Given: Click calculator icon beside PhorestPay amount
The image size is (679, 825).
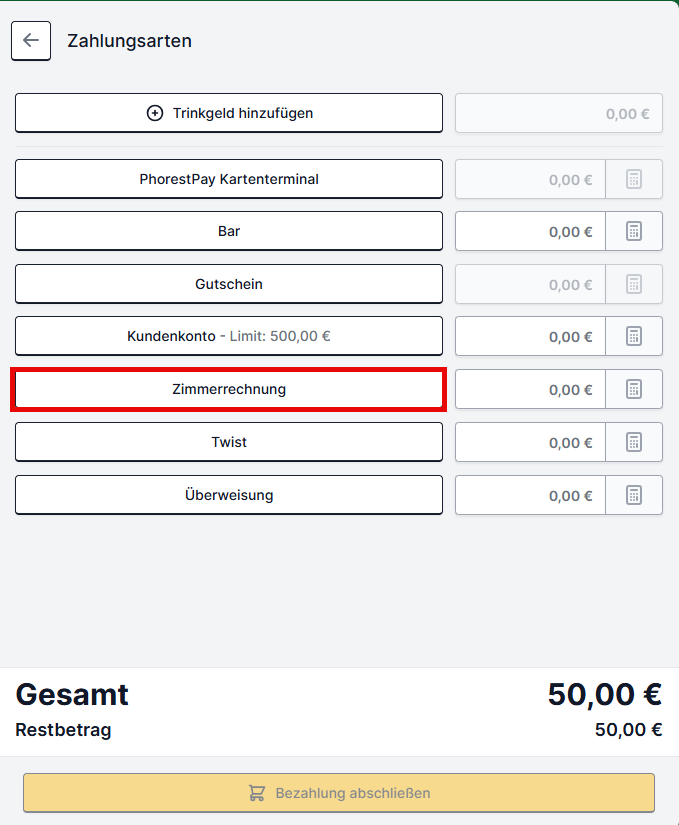Looking at the screenshot, I should pyautogui.click(x=634, y=179).
